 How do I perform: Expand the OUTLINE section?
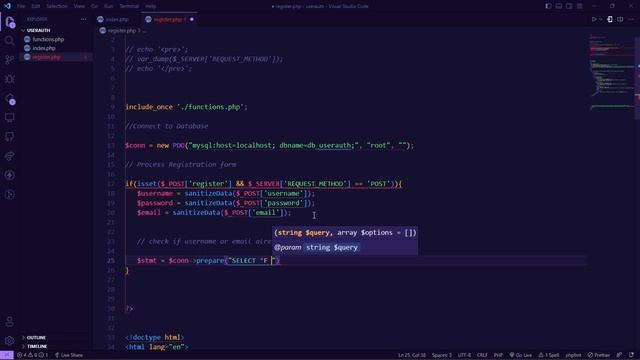click(x=36, y=338)
